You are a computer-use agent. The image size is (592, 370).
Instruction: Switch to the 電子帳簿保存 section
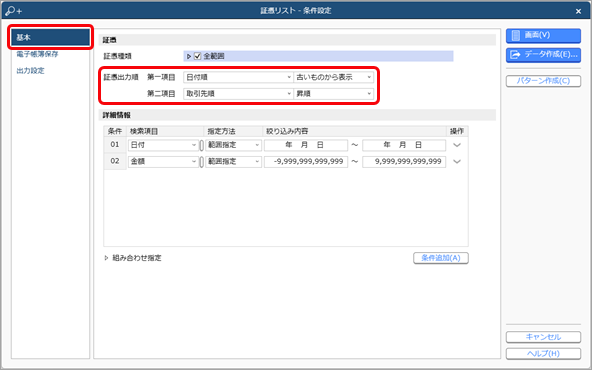[37, 54]
